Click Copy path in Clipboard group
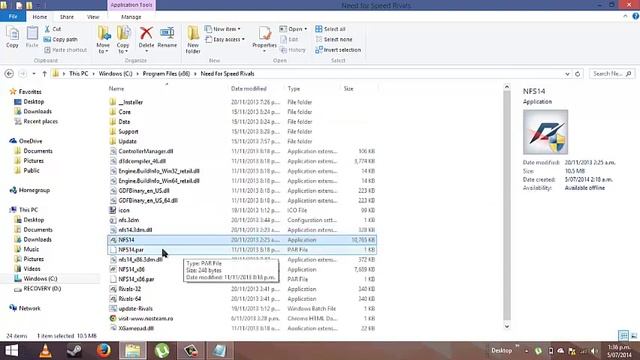The height and width of the screenshot is (360, 640). (x=60, y=40)
